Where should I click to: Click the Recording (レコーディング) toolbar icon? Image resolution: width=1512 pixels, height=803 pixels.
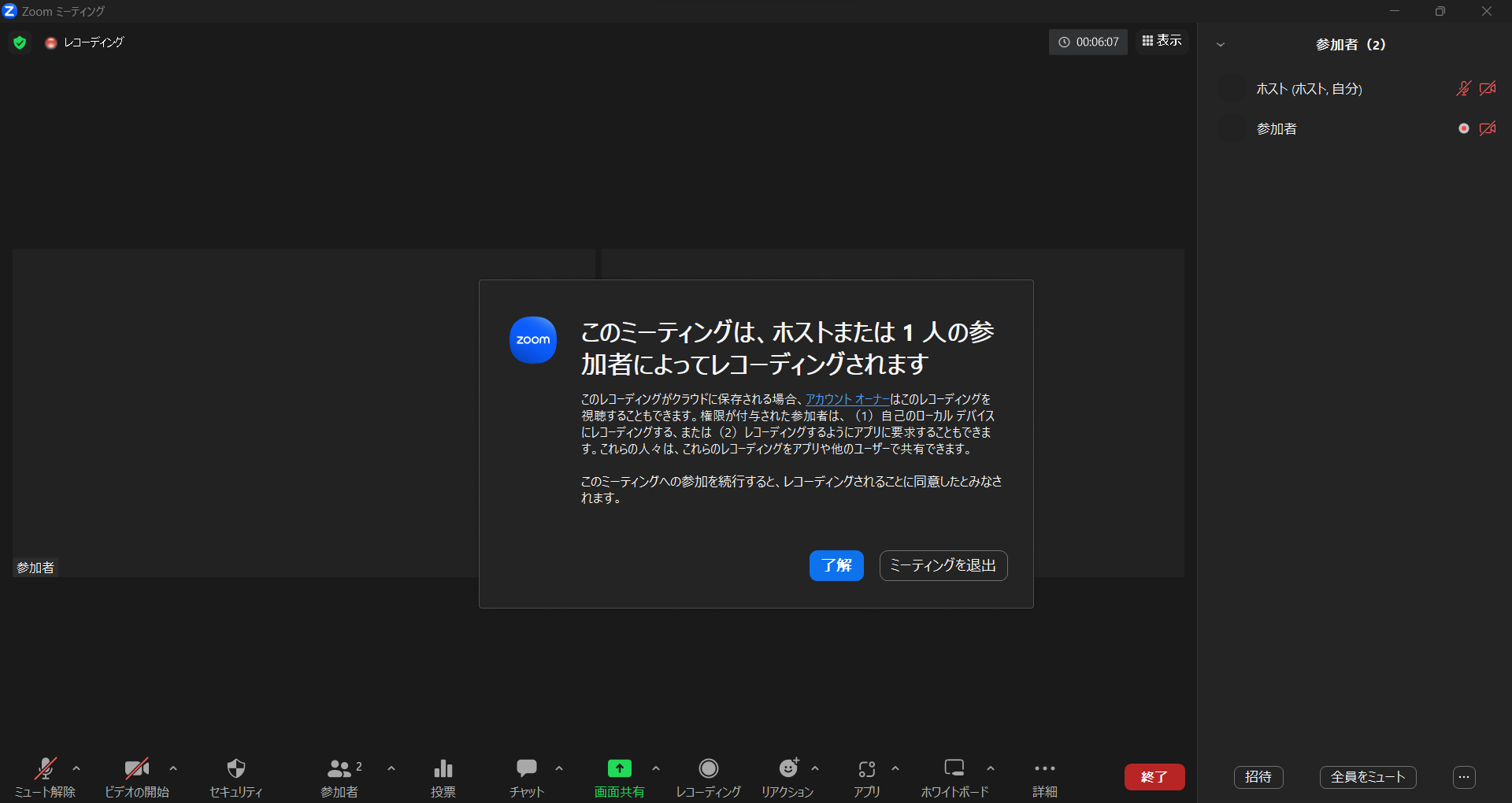[x=708, y=768]
